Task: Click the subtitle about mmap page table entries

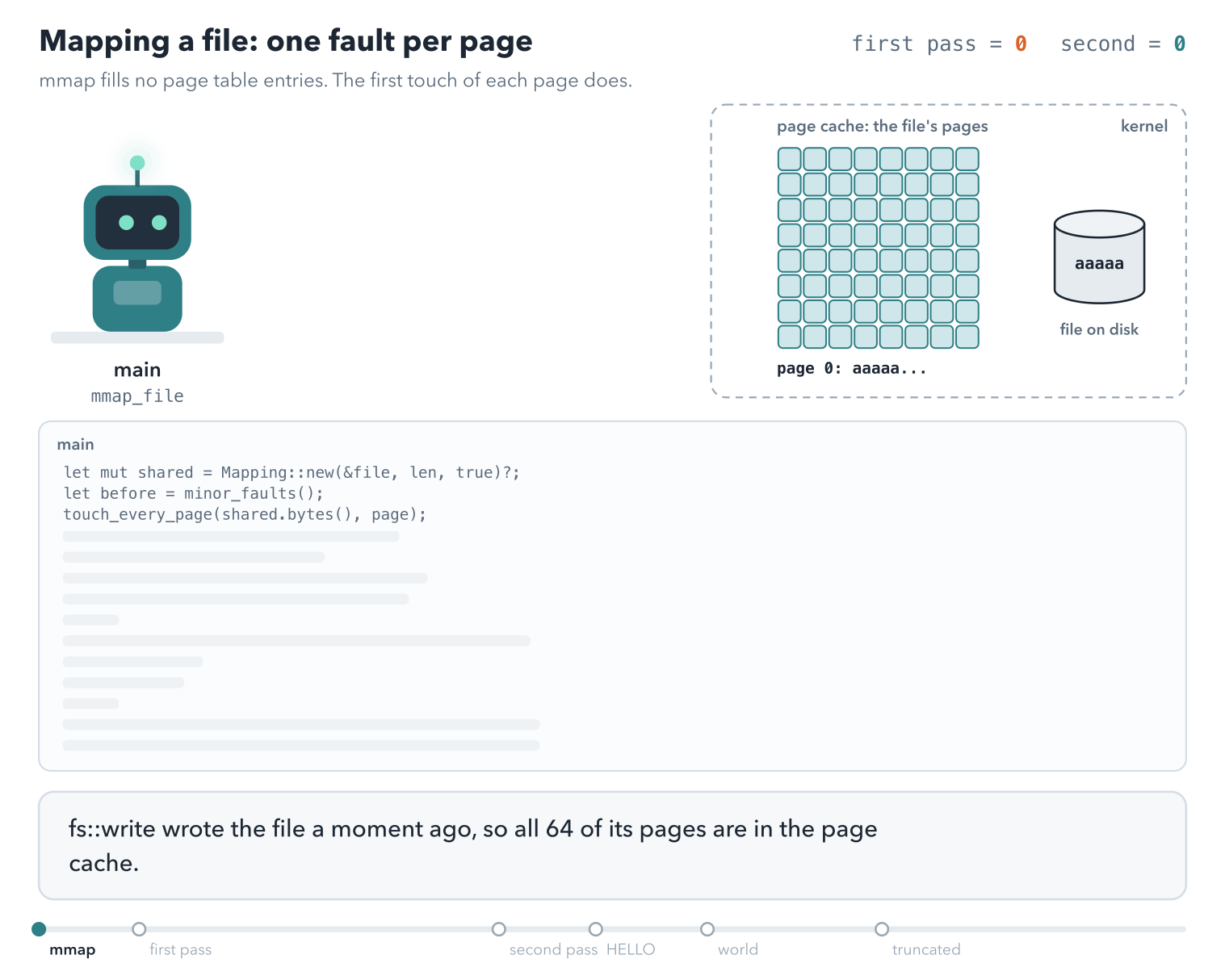Action: coord(335,81)
